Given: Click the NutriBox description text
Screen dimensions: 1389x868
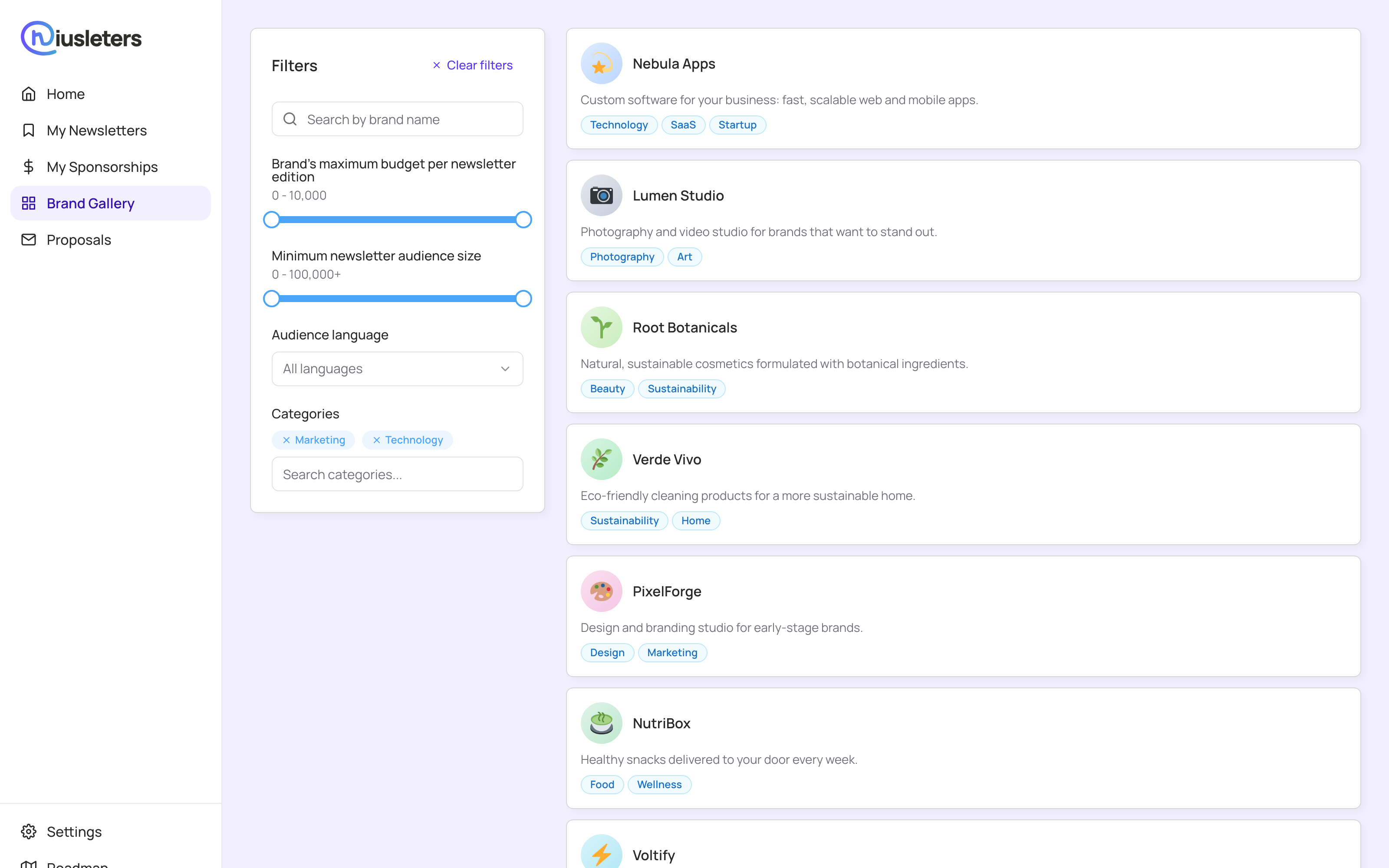Looking at the screenshot, I should click(x=719, y=759).
